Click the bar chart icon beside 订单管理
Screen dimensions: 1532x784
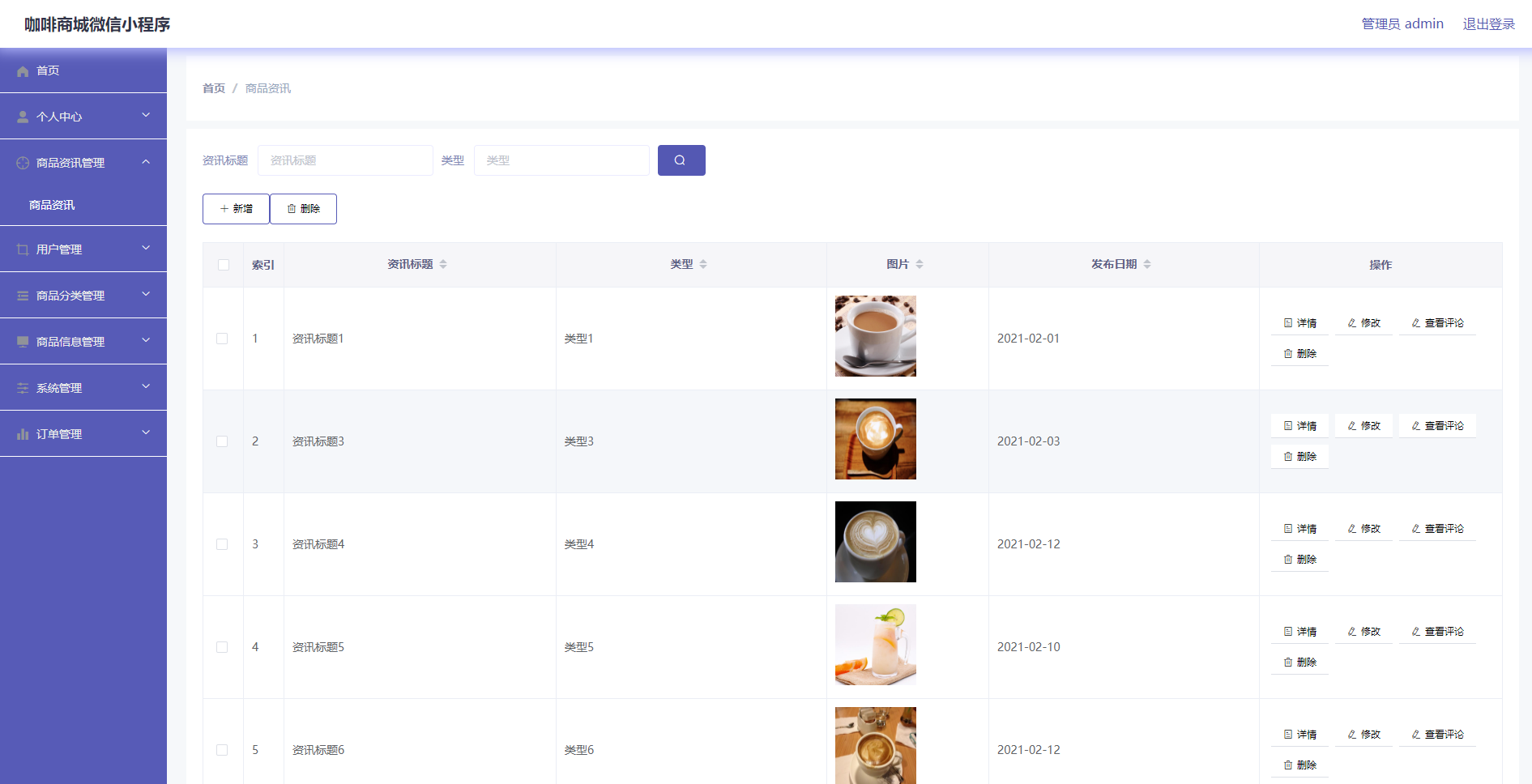[23, 435]
